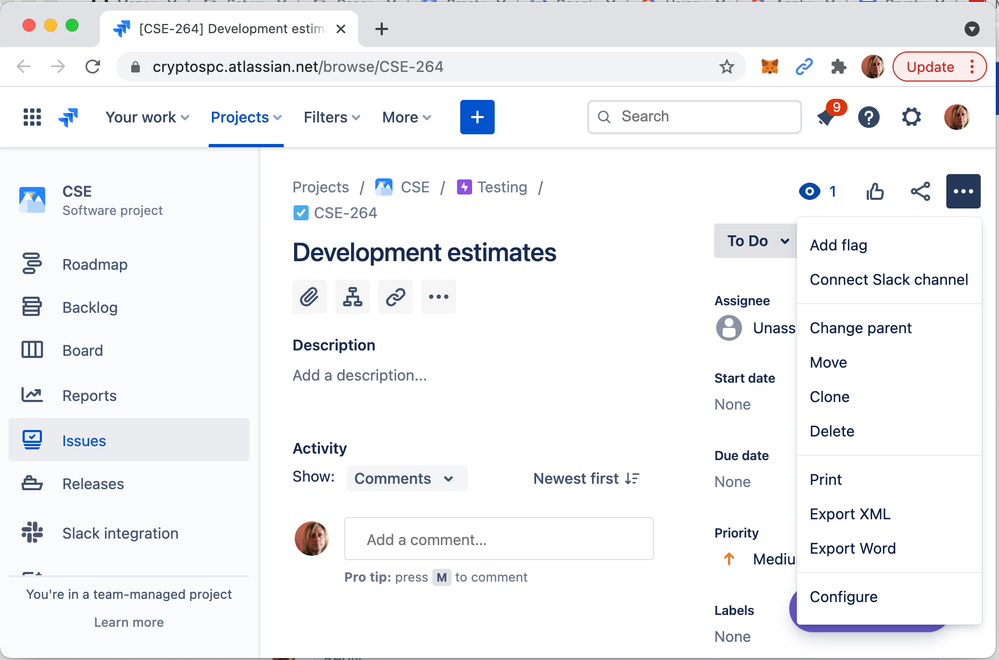This screenshot has height=660, width=999.
Task: Click the share issue icon
Action: (920, 191)
